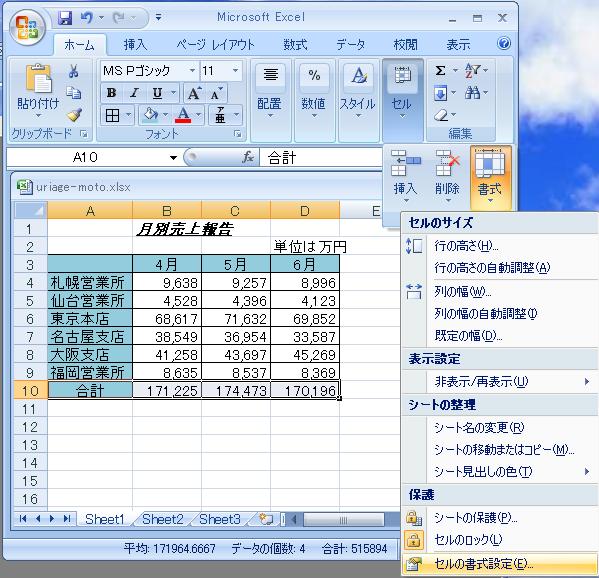Click the AutoSum sigma icon
The width and height of the screenshot is (599, 578).
click(x=440, y=70)
